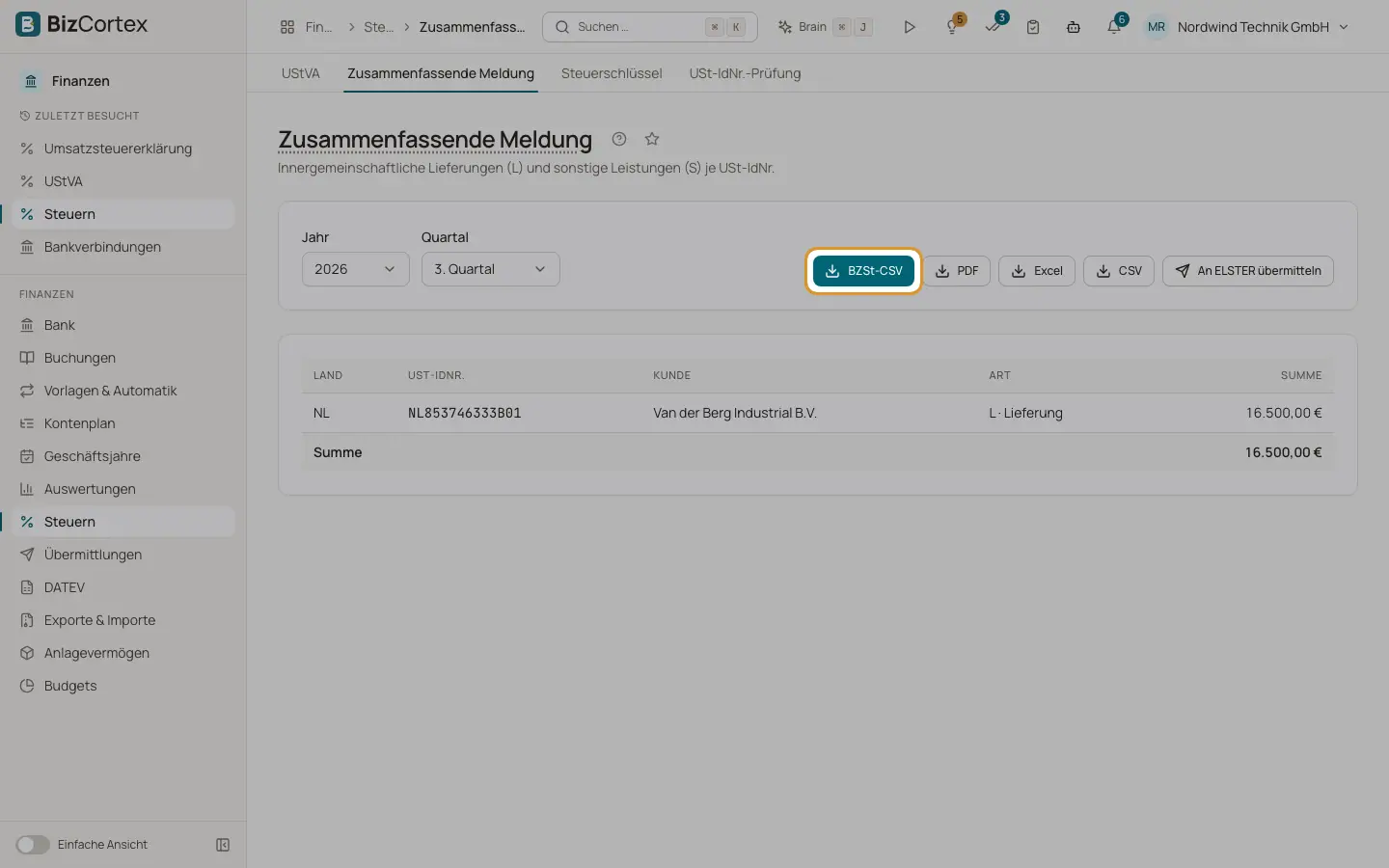Export the report to Excel
The height and width of the screenshot is (868, 1389).
(1037, 271)
